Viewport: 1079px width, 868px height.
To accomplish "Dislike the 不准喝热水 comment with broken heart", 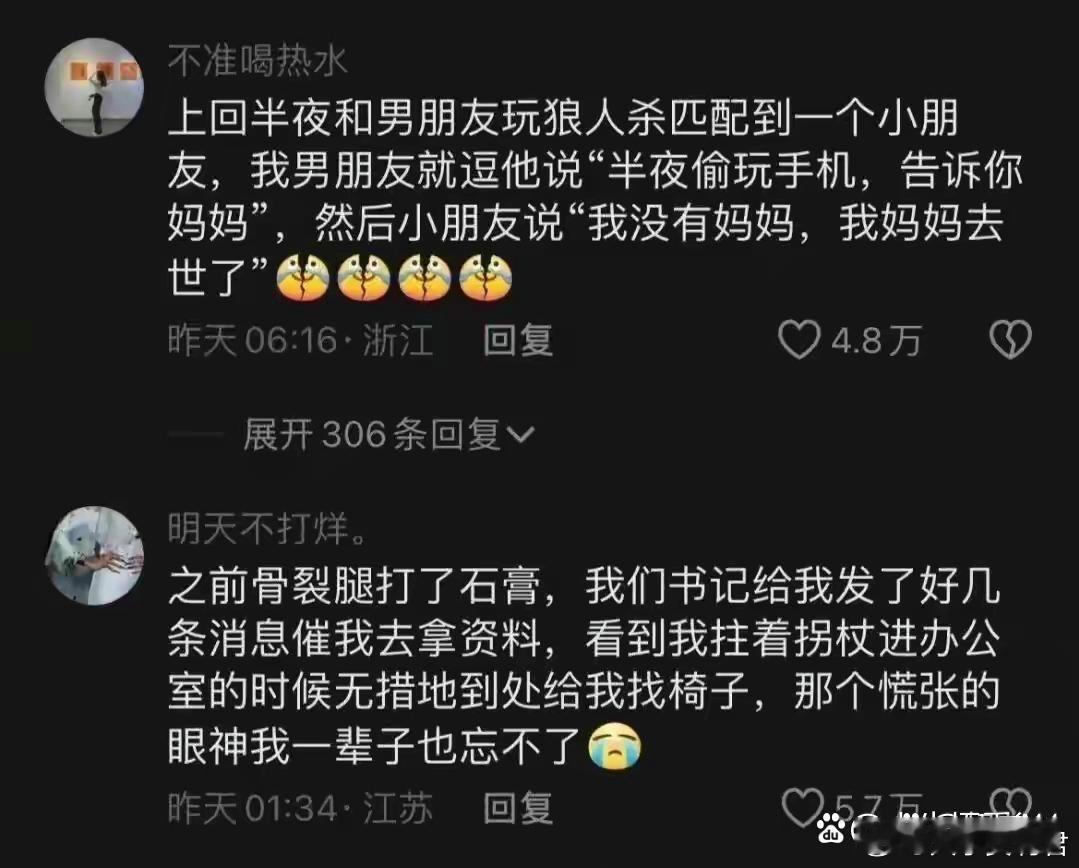I will (x=1010, y=339).
